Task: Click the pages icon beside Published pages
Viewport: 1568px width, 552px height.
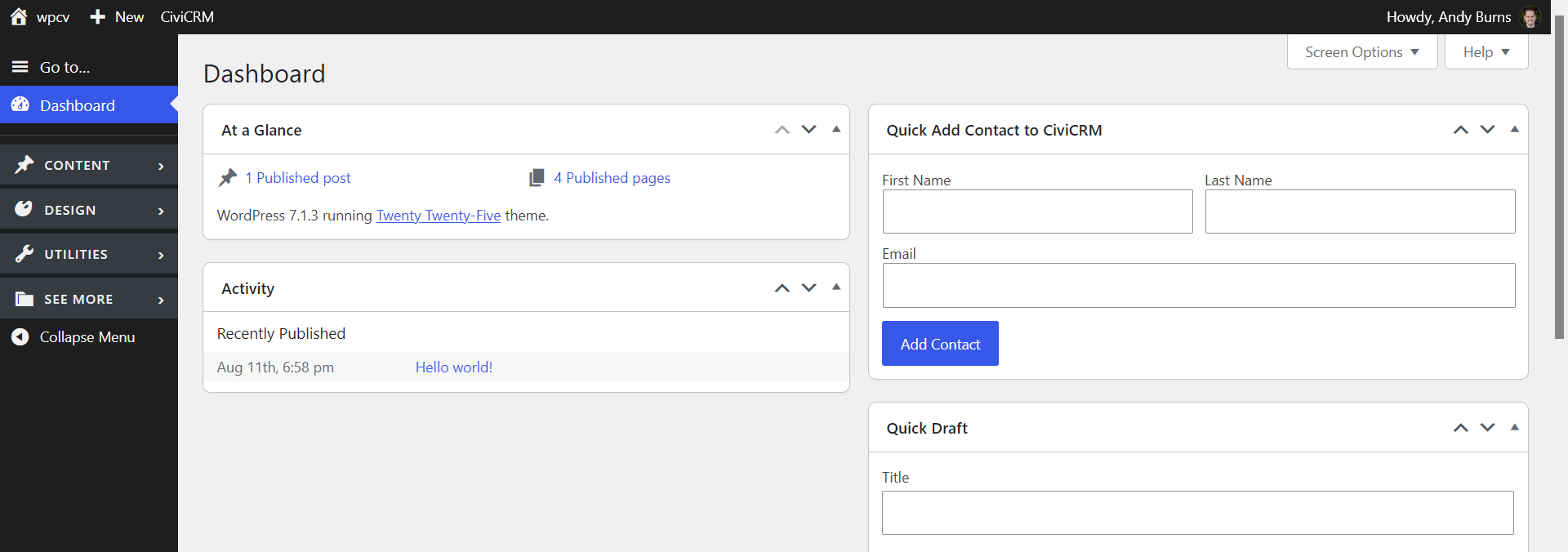Action: (x=537, y=177)
